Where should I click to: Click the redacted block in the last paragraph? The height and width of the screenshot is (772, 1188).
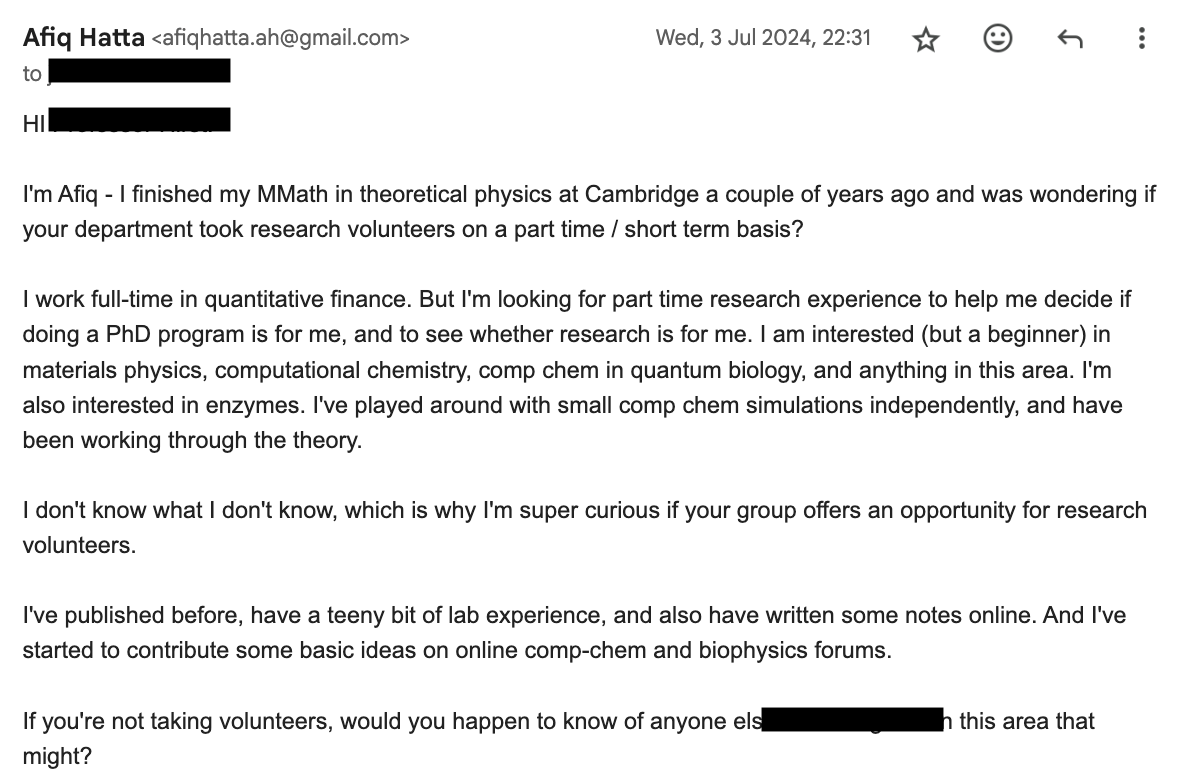point(852,719)
